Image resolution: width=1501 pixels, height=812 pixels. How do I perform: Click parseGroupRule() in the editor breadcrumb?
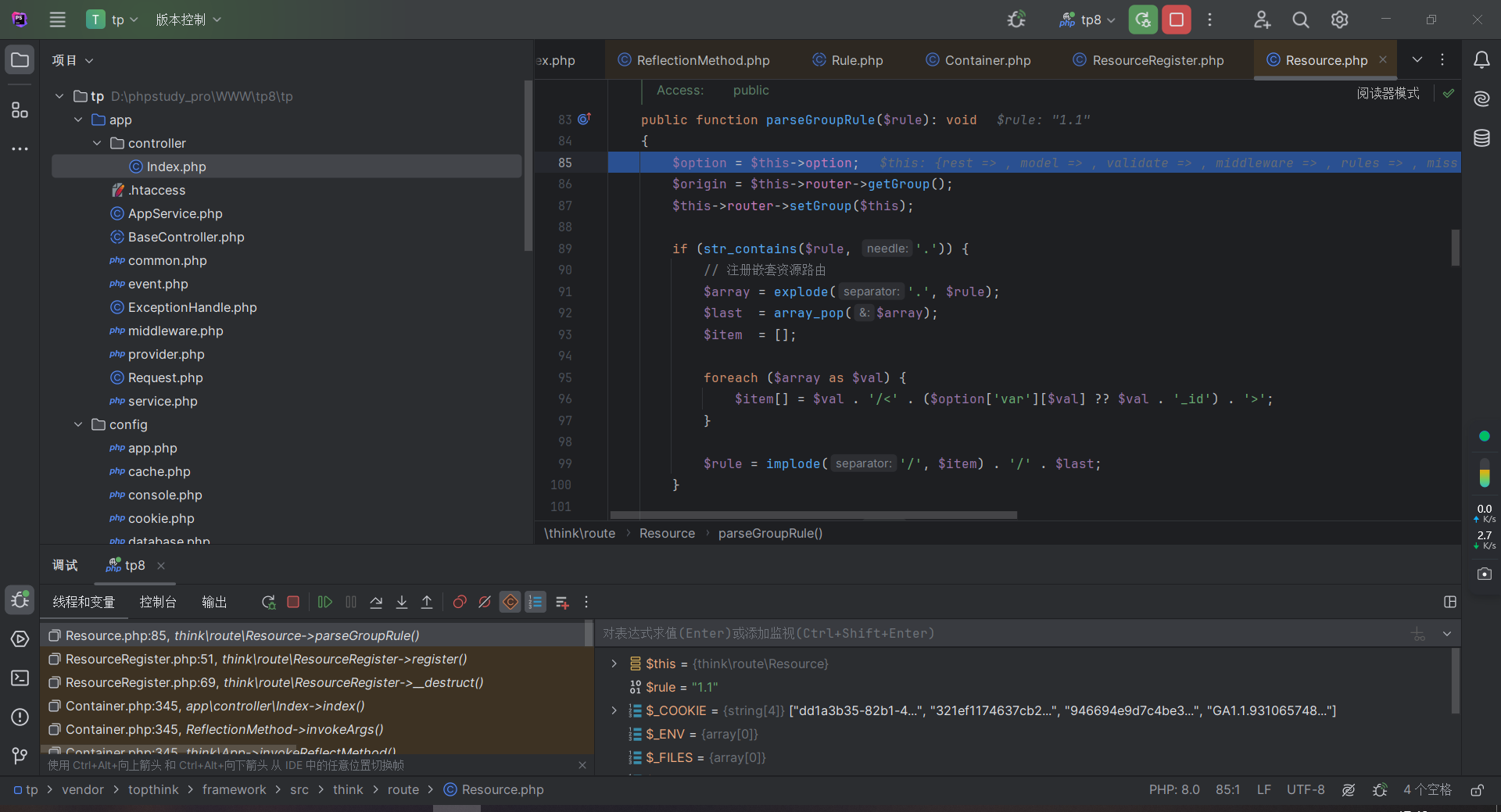click(770, 533)
